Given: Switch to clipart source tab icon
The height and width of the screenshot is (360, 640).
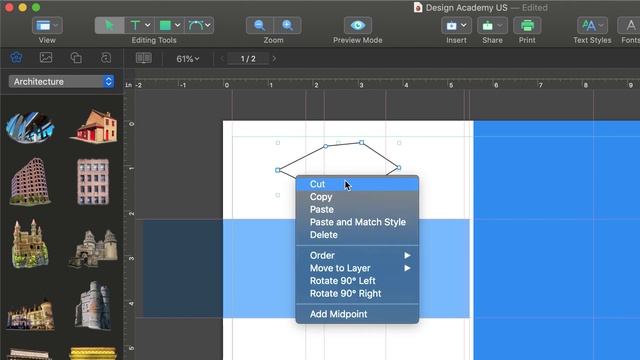Looking at the screenshot, I should click(16, 58).
